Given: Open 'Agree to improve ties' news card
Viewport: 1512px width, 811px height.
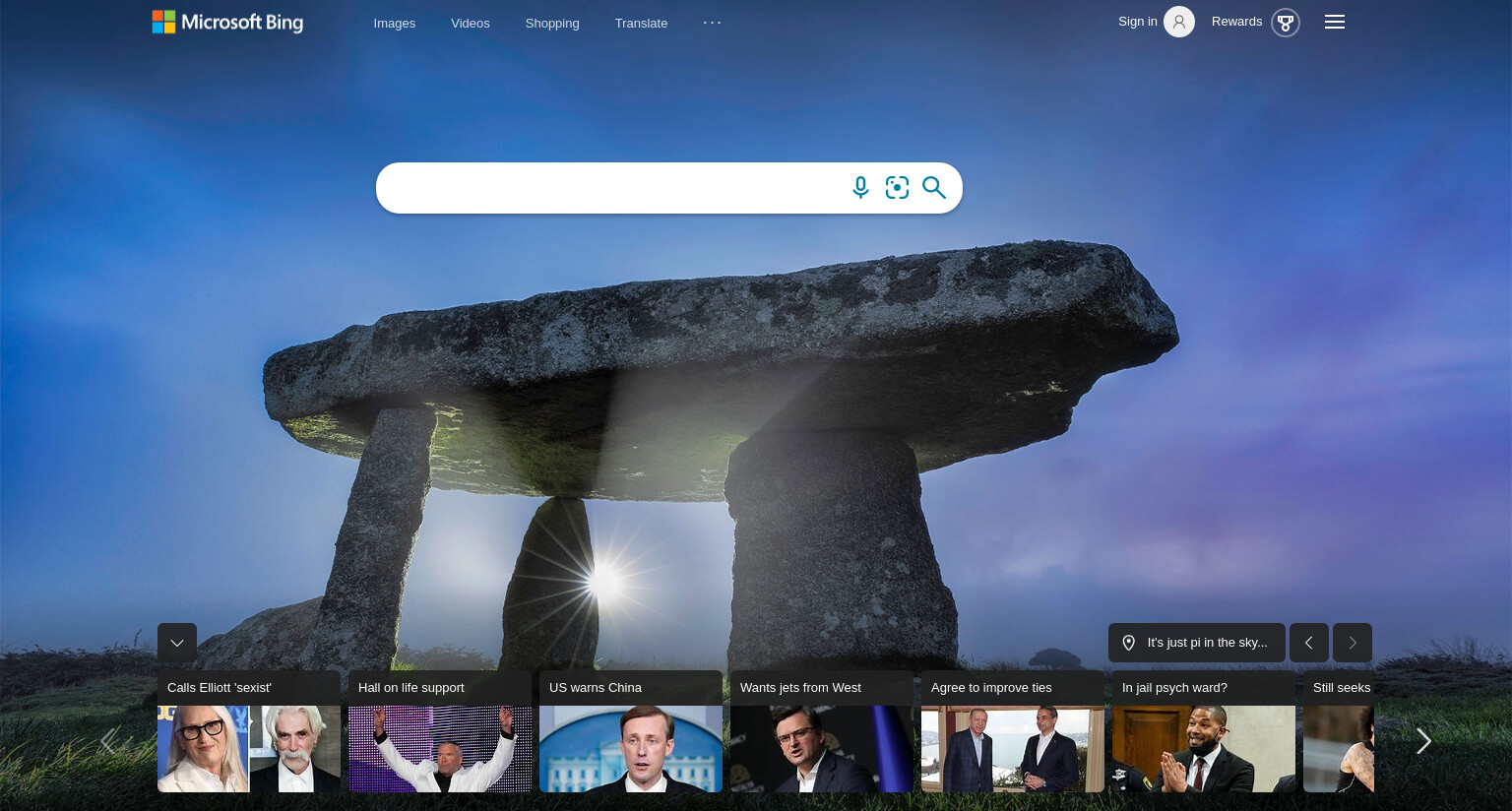Looking at the screenshot, I should [x=1013, y=731].
